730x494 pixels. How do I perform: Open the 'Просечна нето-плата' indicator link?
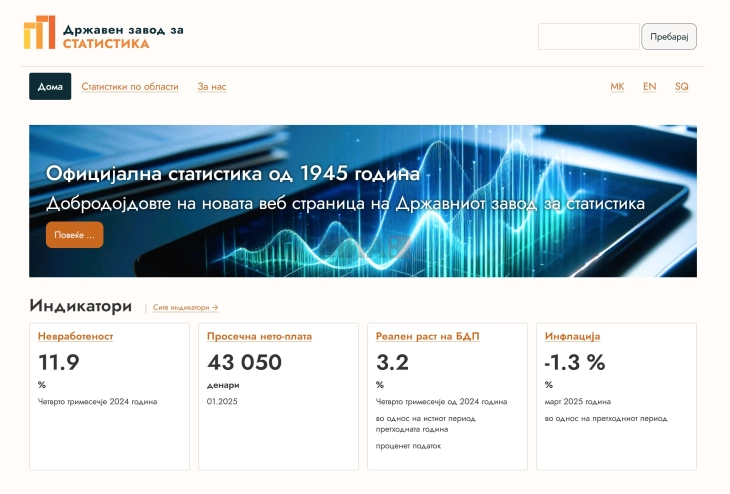pos(259,336)
